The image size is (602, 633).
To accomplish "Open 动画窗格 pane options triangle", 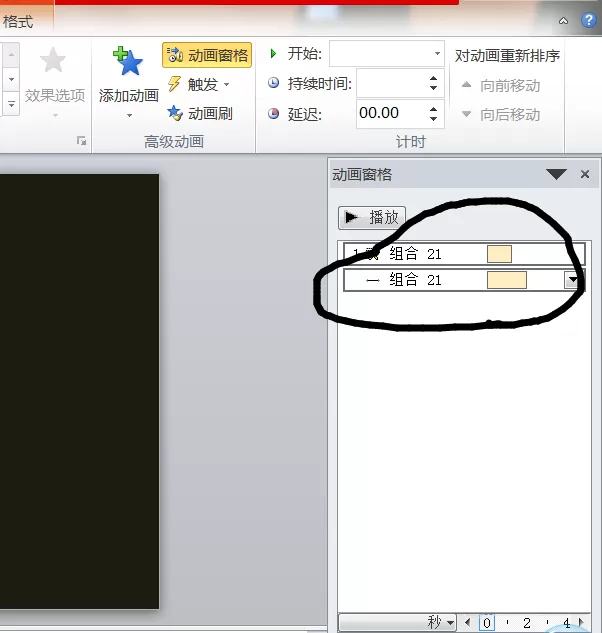I will (x=556, y=174).
